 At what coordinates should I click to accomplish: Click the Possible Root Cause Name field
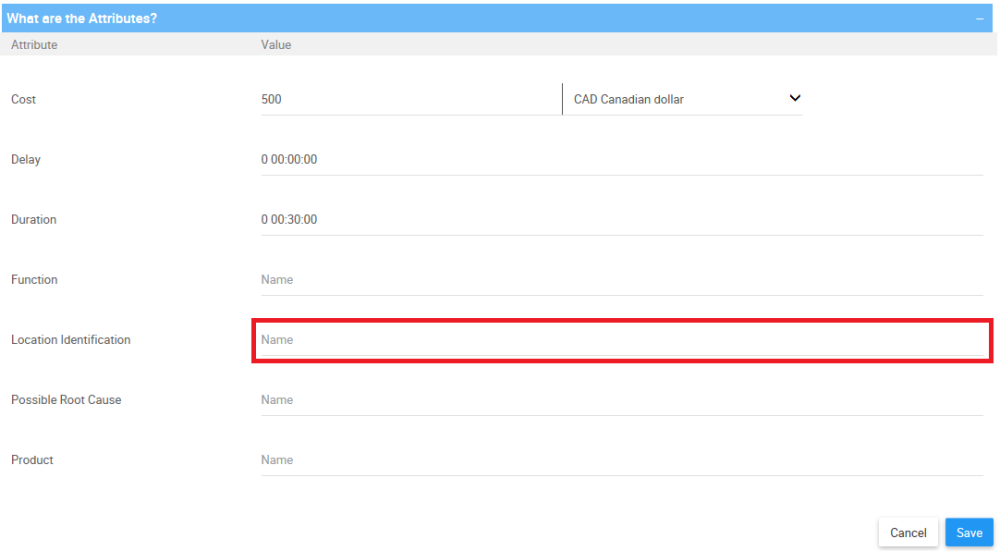tap(622, 400)
